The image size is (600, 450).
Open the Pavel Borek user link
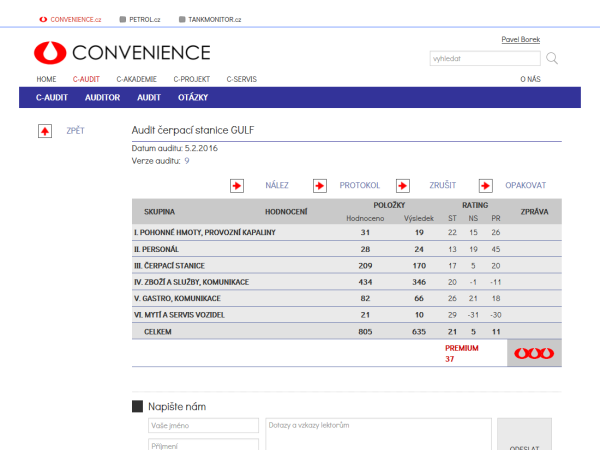point(521,39)
